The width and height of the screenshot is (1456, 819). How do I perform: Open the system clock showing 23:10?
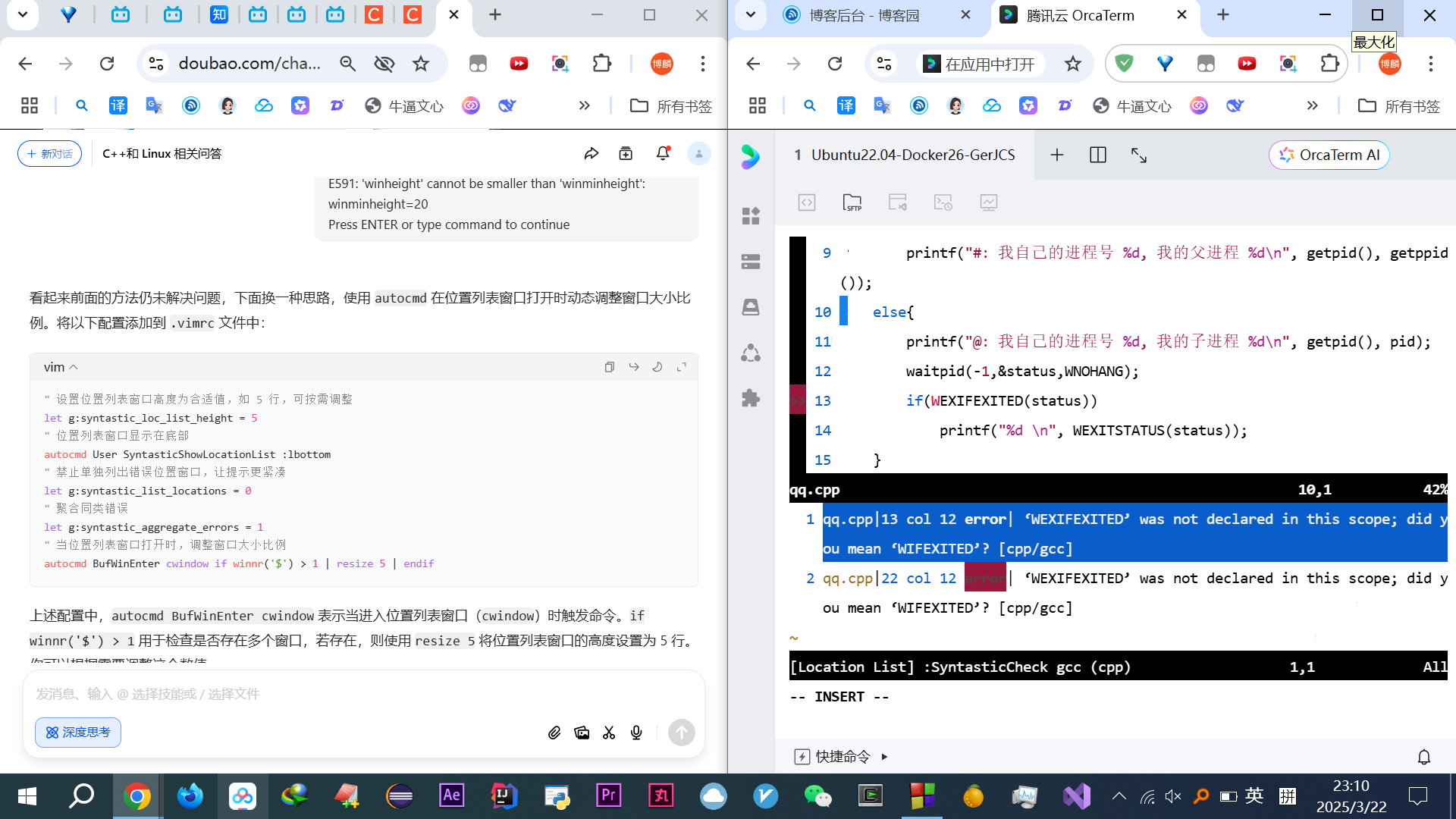click(x=1351, y=796)
